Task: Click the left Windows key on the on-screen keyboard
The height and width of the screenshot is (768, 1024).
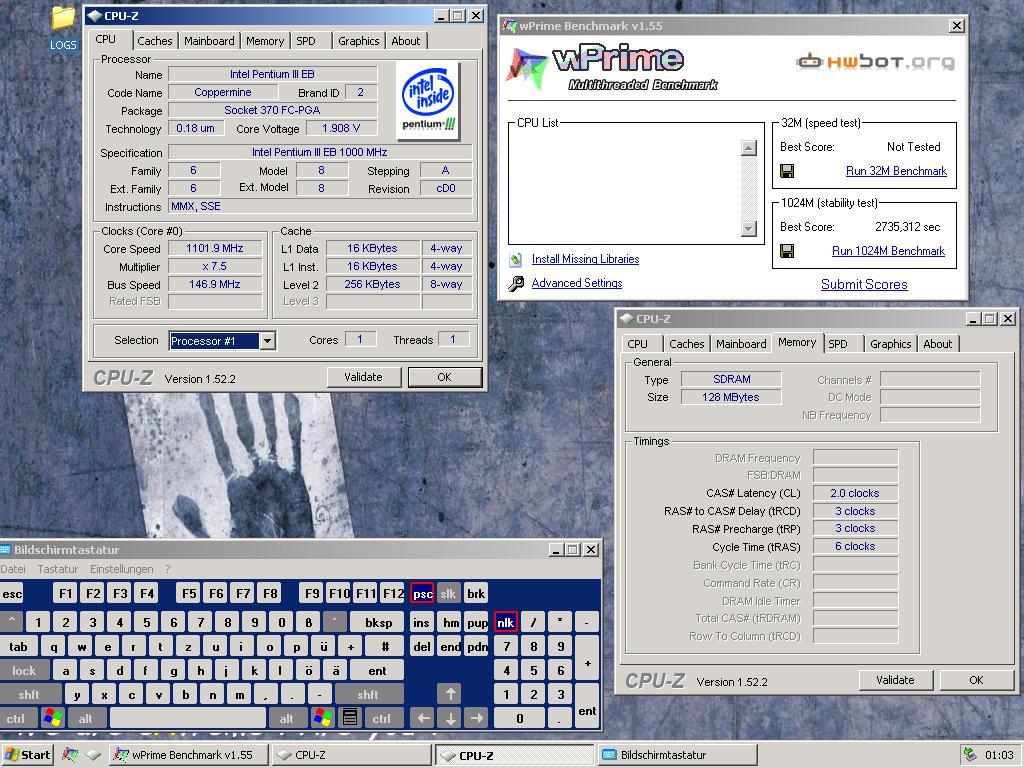Action: click(53, 718)
